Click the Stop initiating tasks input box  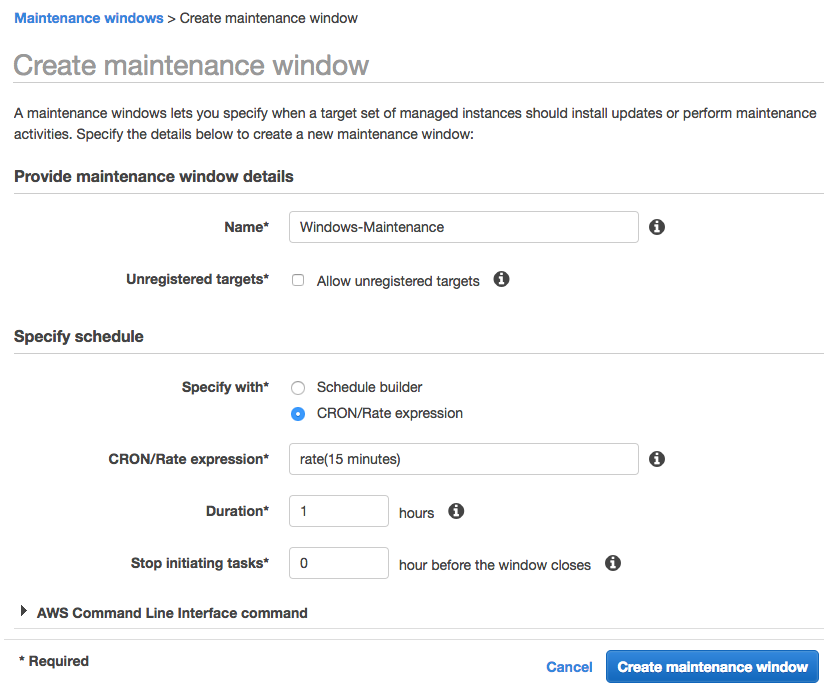coord(338,563)
